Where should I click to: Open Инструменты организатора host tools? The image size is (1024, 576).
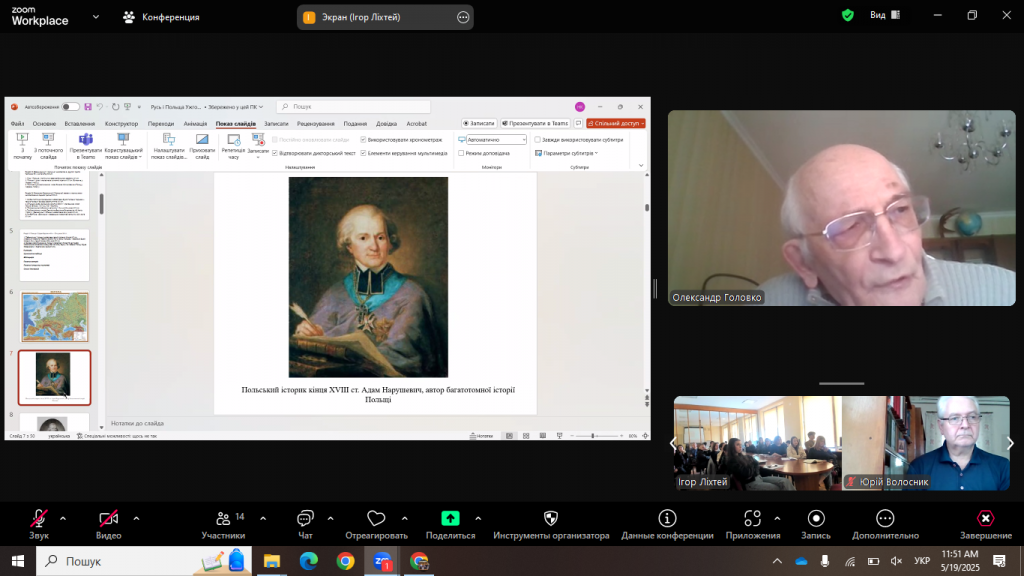[x=550, y=518]
